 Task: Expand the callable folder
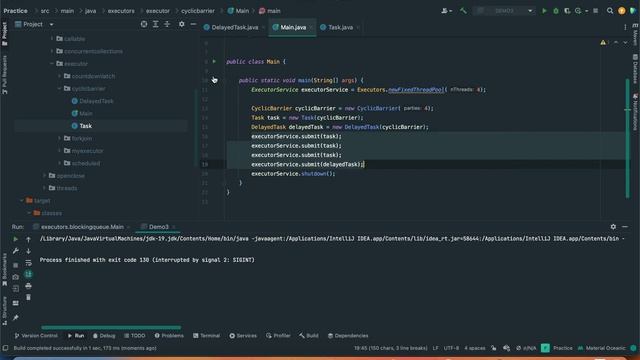(52, 39)
